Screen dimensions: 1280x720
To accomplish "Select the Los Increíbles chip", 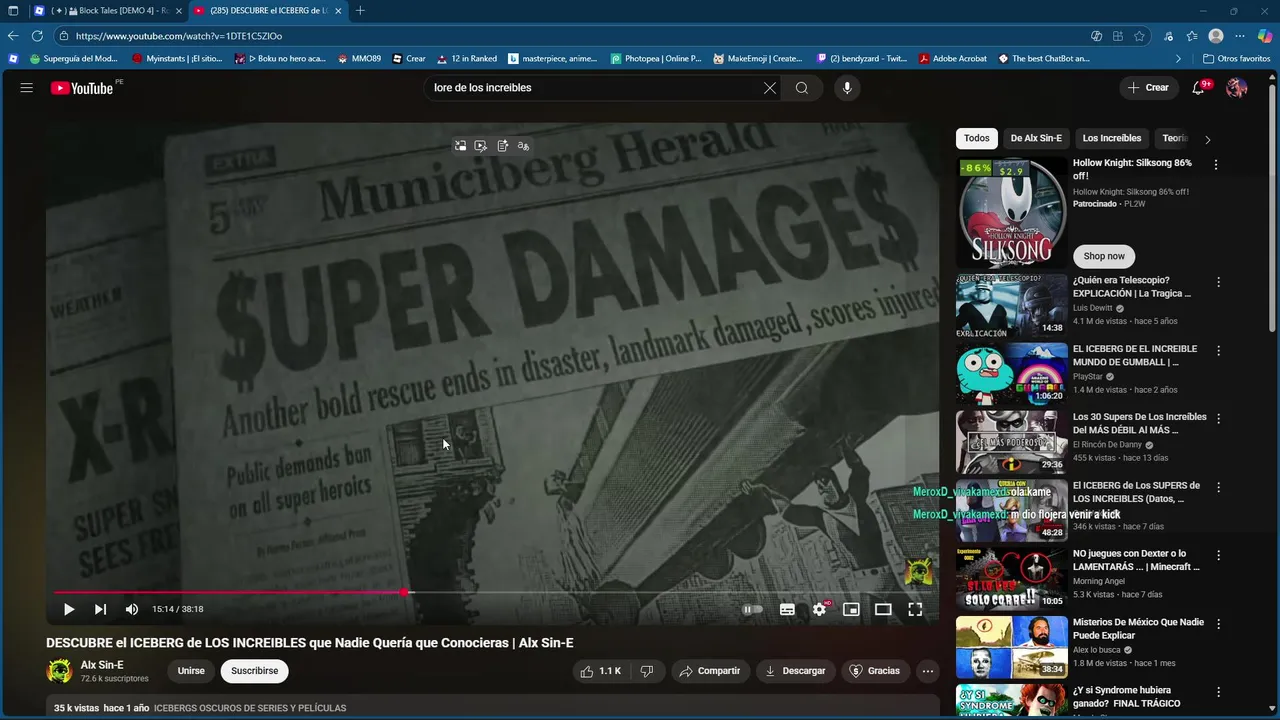I will (1112, 139).
